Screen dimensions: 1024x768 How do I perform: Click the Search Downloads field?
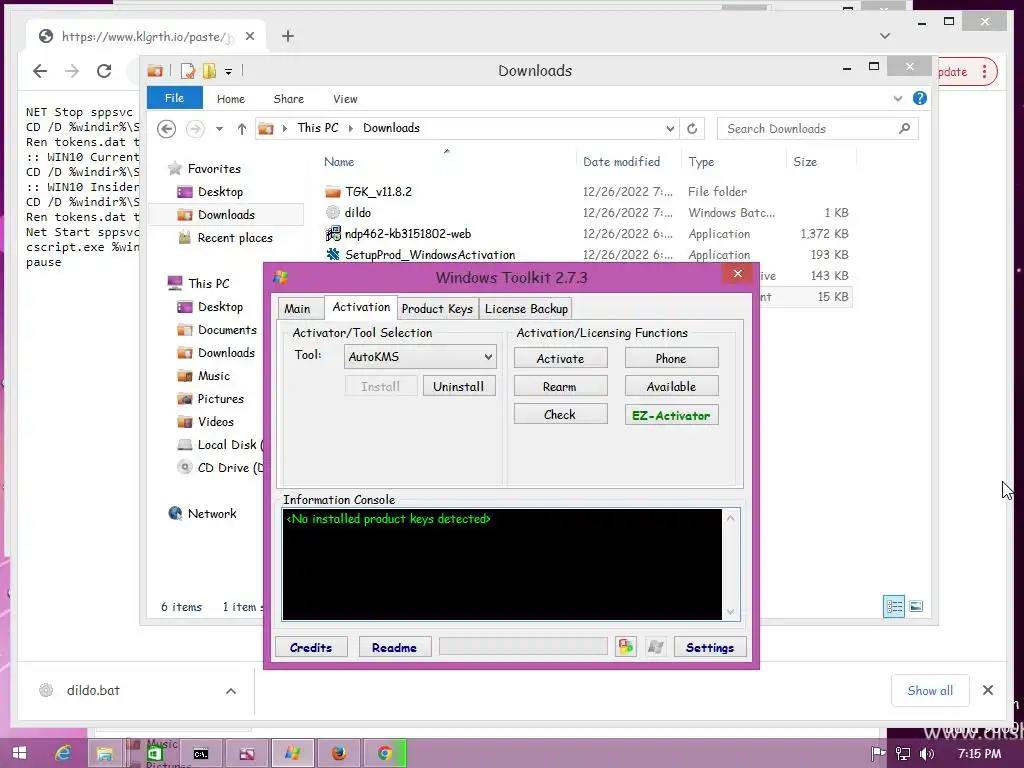coord(818,129)
